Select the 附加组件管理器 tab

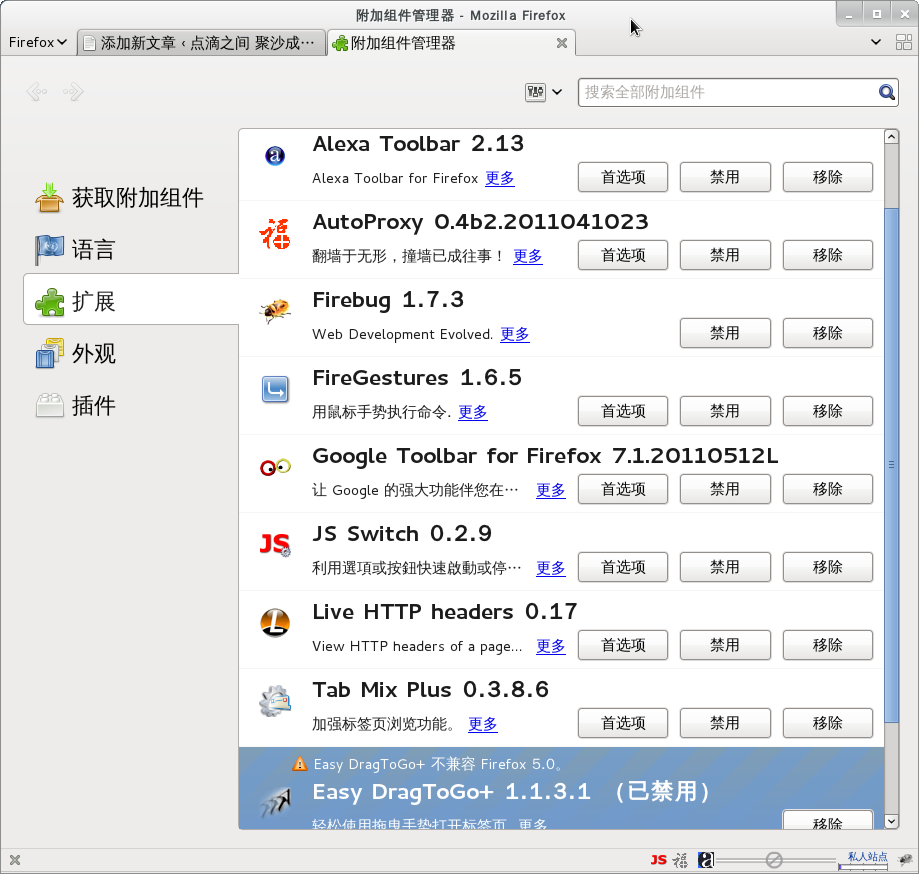pyautogui.click(x=451, y=43)
